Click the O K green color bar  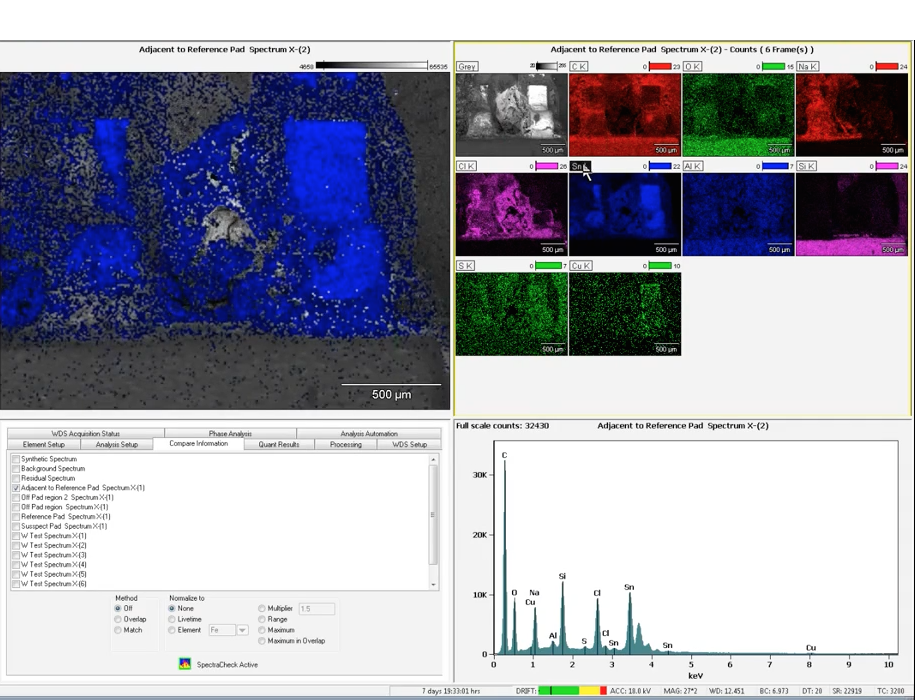tap(773, 66)
